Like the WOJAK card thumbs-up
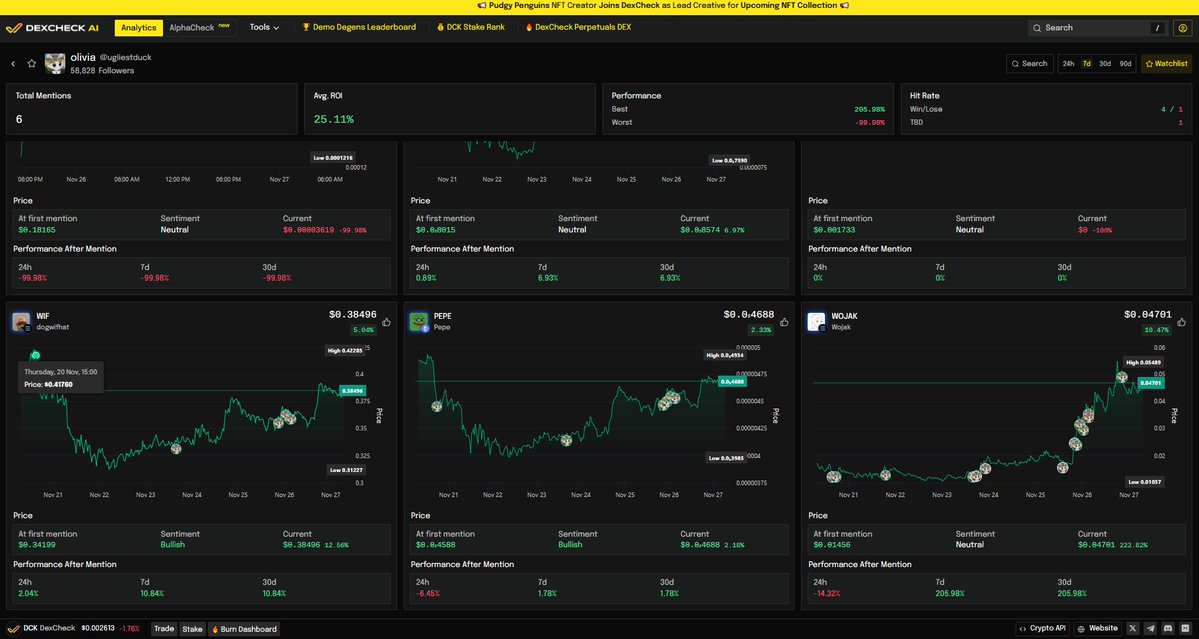The image size is (1199, 639). coord(1181,322)
